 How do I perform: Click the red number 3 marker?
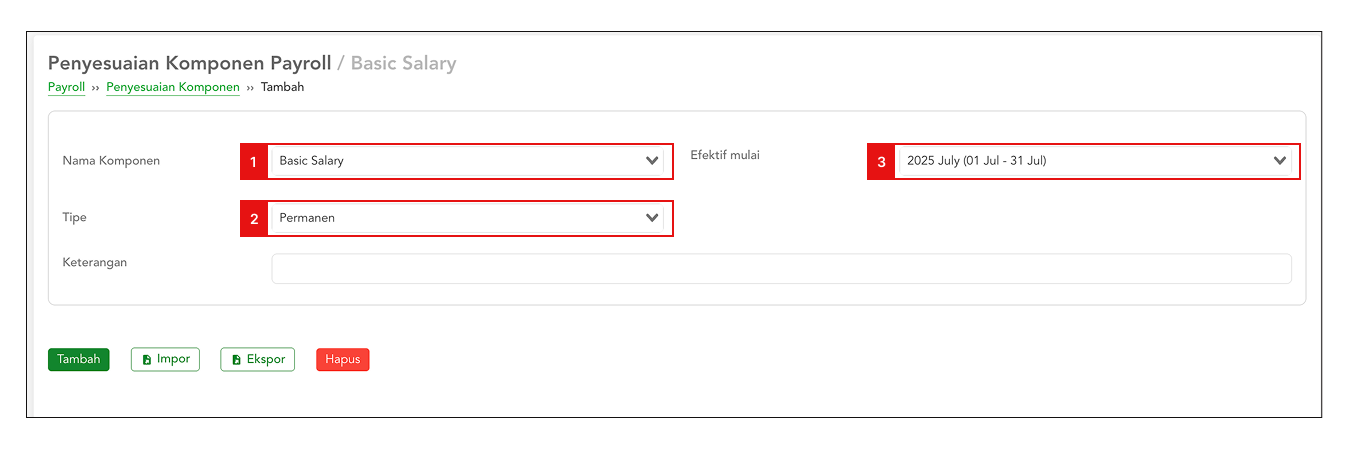[x=881, y=161]
